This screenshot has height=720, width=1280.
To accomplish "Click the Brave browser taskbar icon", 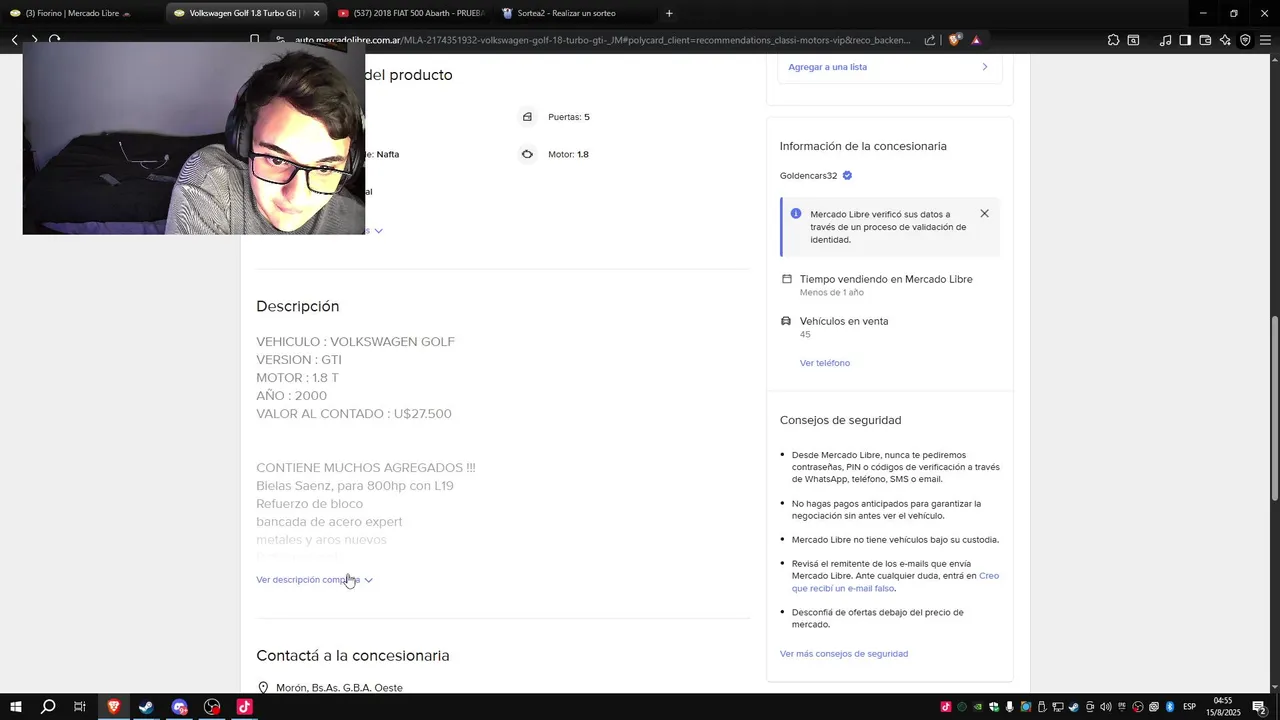I will pos(113,707).
